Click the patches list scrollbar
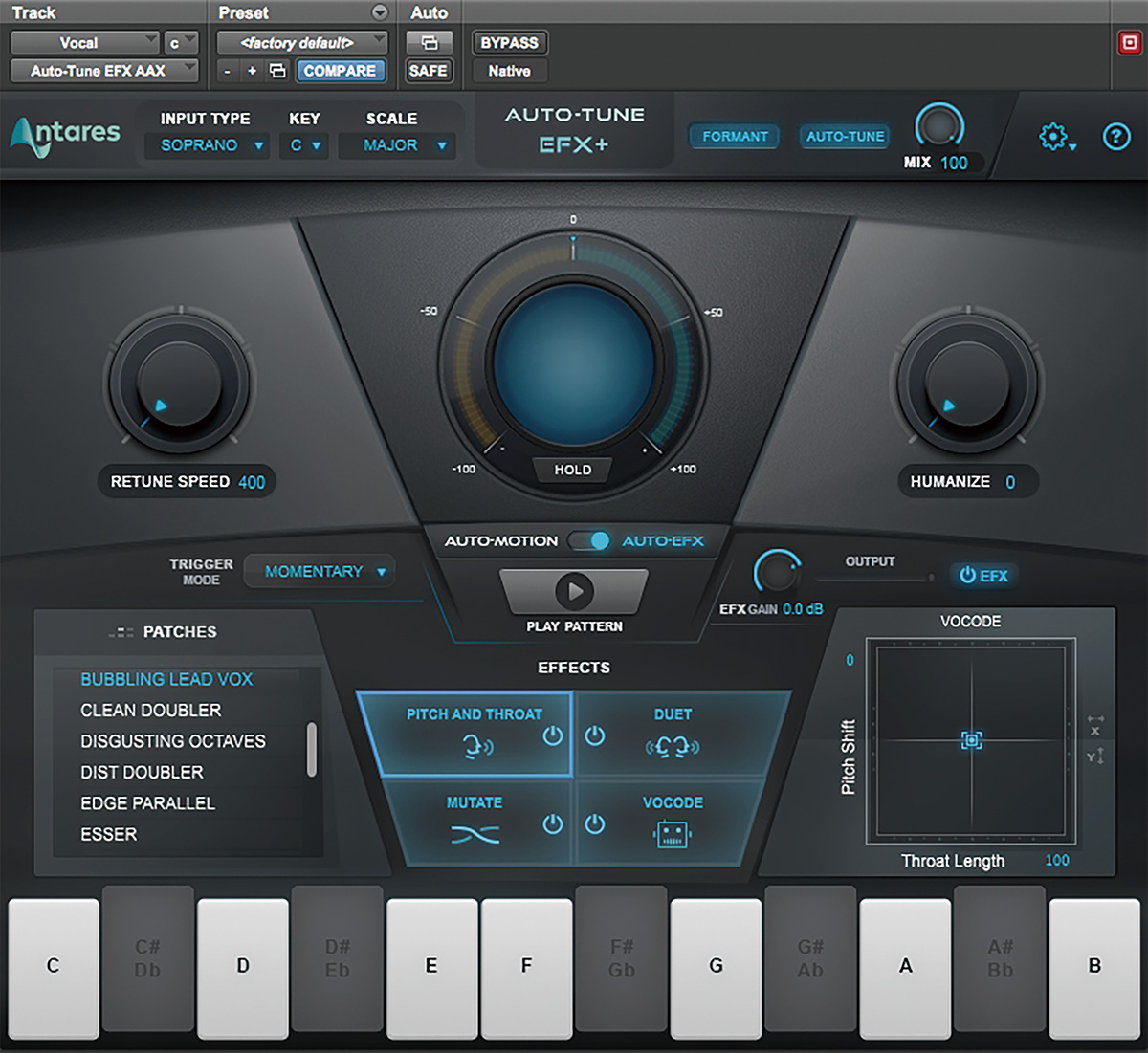 click(x=311, y=749)
